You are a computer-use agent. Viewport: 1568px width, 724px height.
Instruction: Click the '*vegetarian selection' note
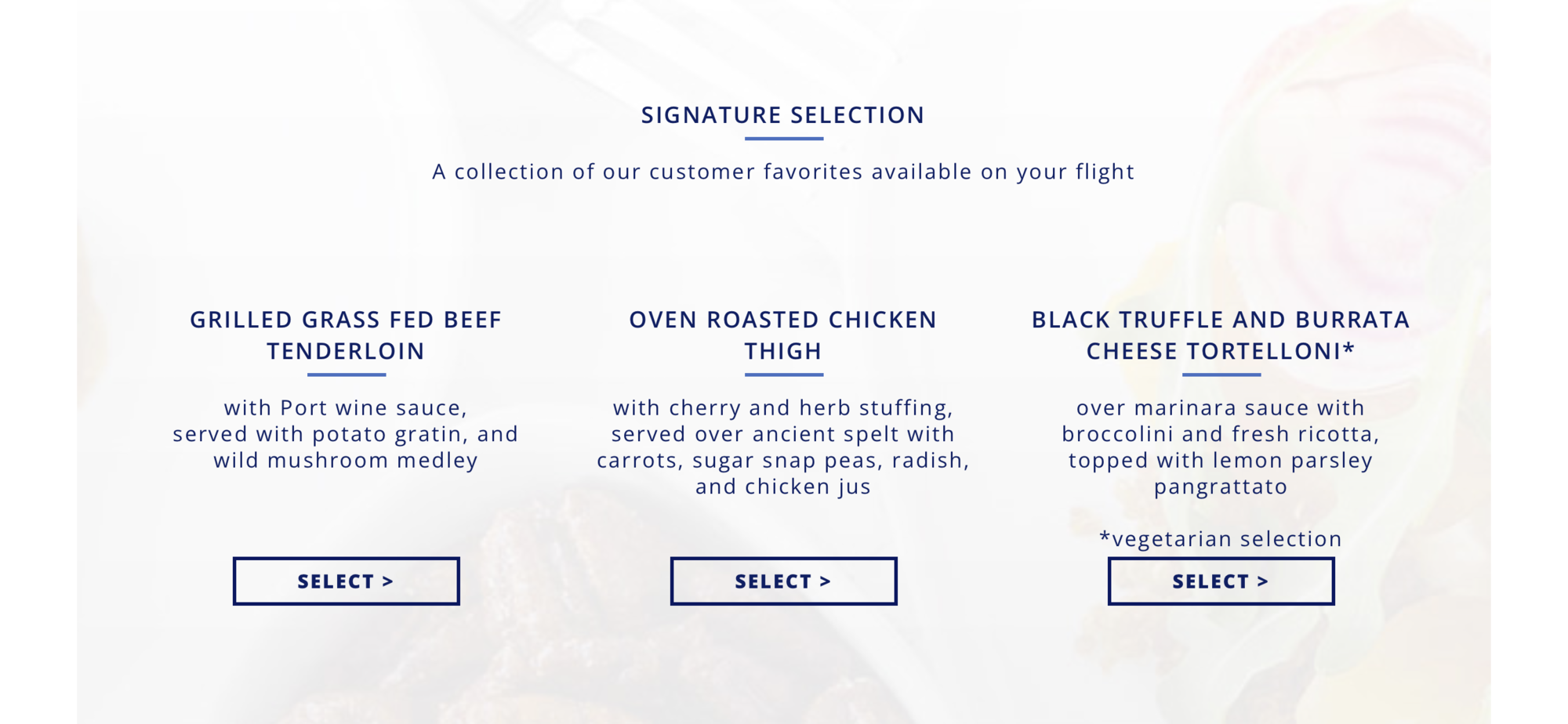(x=1221, y=539)
